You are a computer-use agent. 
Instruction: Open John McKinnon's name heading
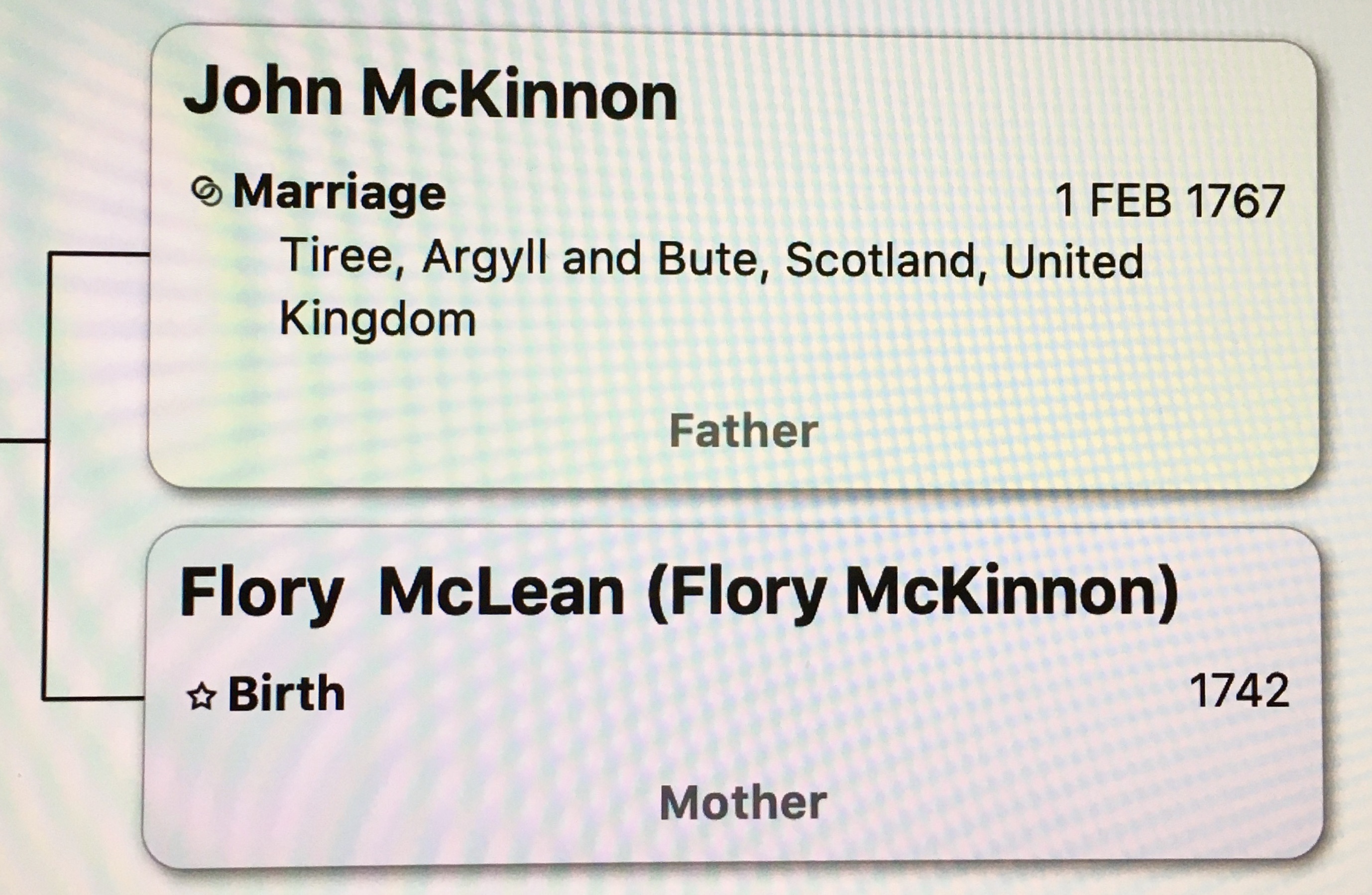430,95
